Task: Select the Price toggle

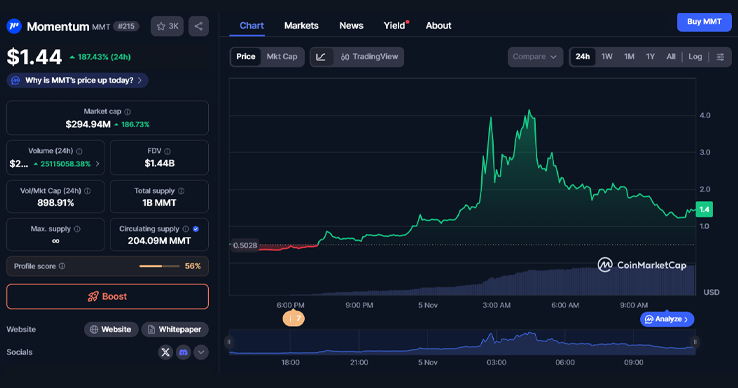Action: [x=246, y=57]
